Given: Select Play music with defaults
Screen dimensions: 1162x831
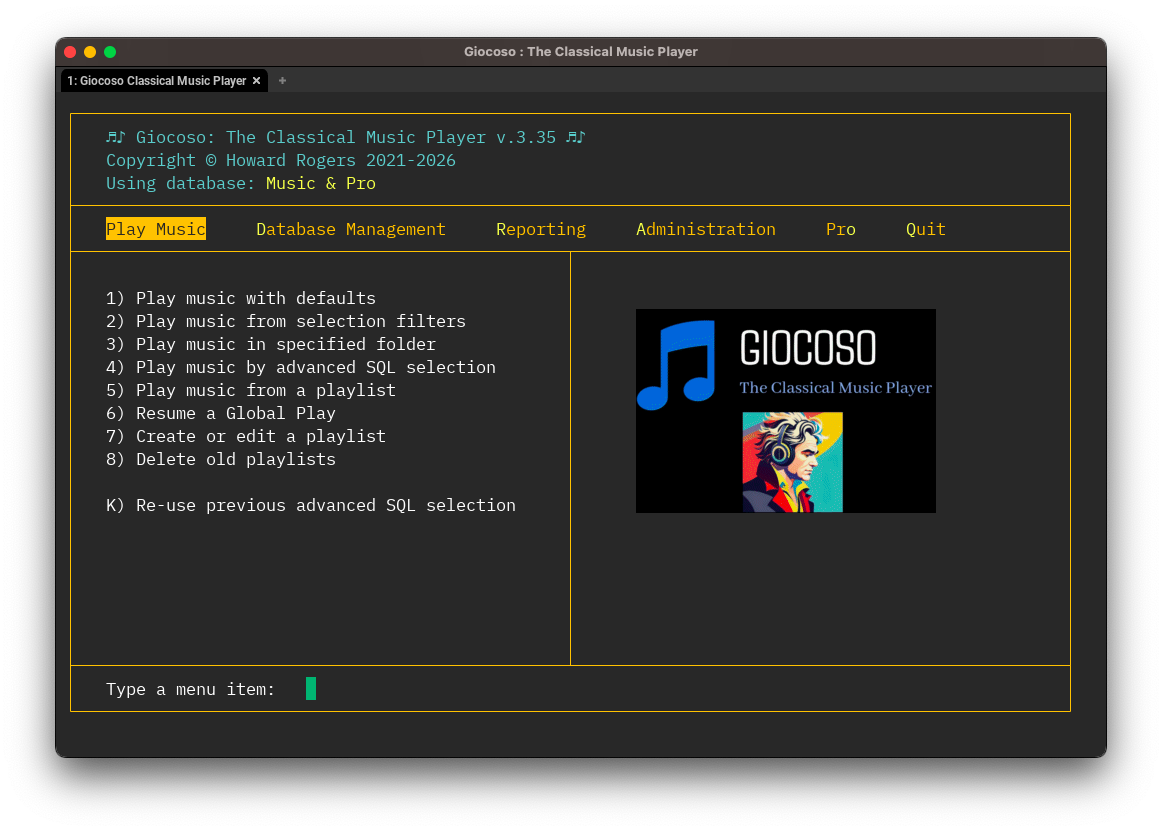Looking at the screenshot, I should [241, 298].
